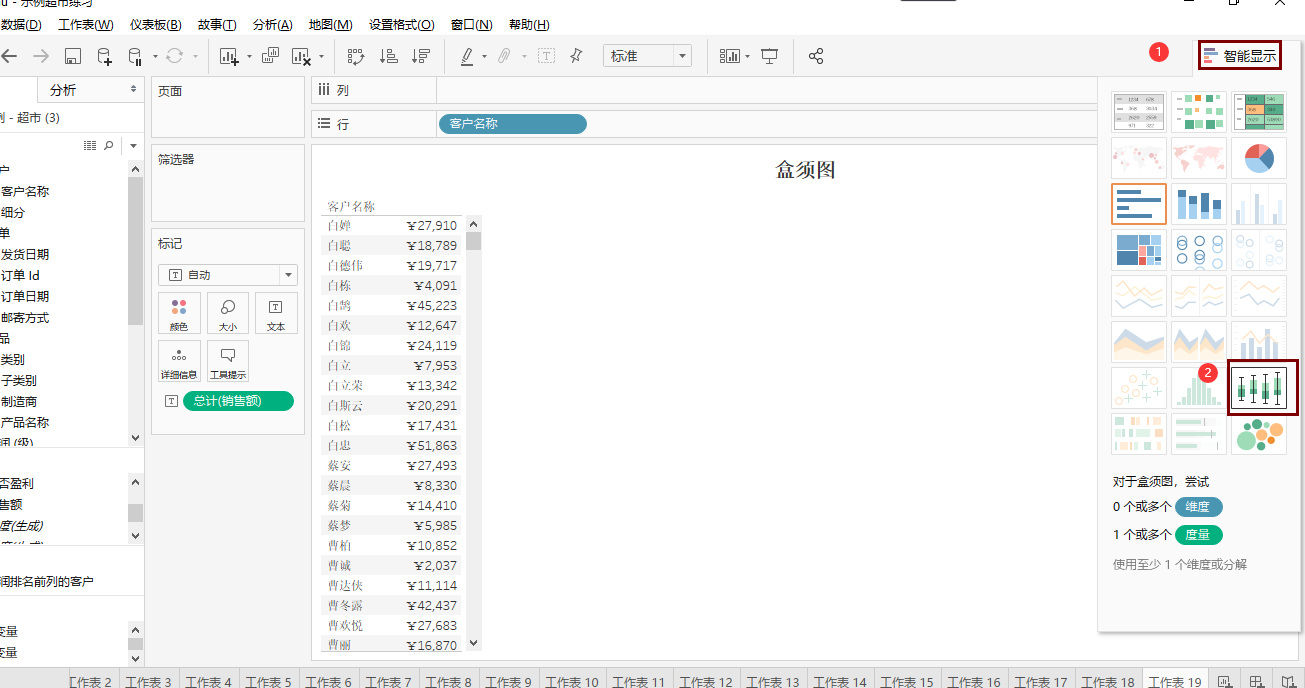1305x688 pixels.
Task: Sort ascending using the toolbar icon
Action: tap(389, 56)
